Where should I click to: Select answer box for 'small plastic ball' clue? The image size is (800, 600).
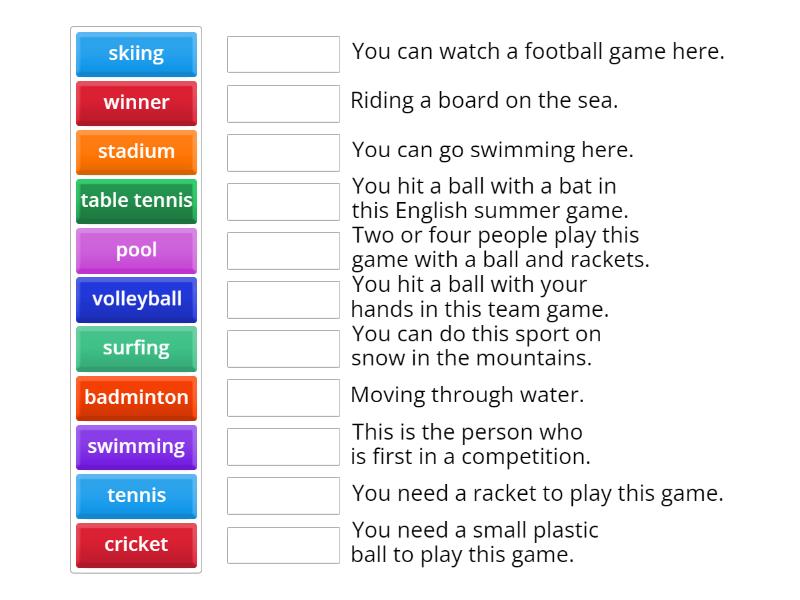[283, 545]
